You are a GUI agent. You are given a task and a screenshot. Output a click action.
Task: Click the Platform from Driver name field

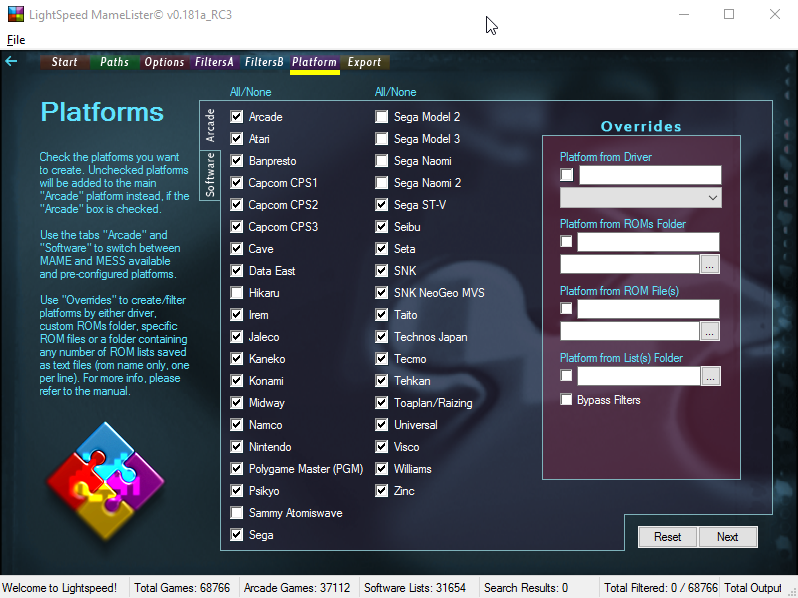point(650,175)
